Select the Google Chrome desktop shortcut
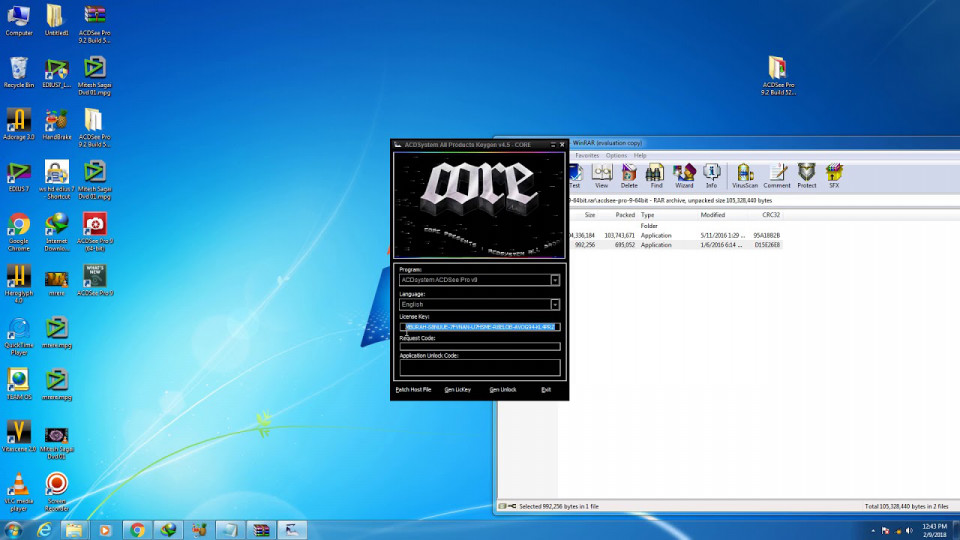 pyautogui.click(x=18, y=232)
